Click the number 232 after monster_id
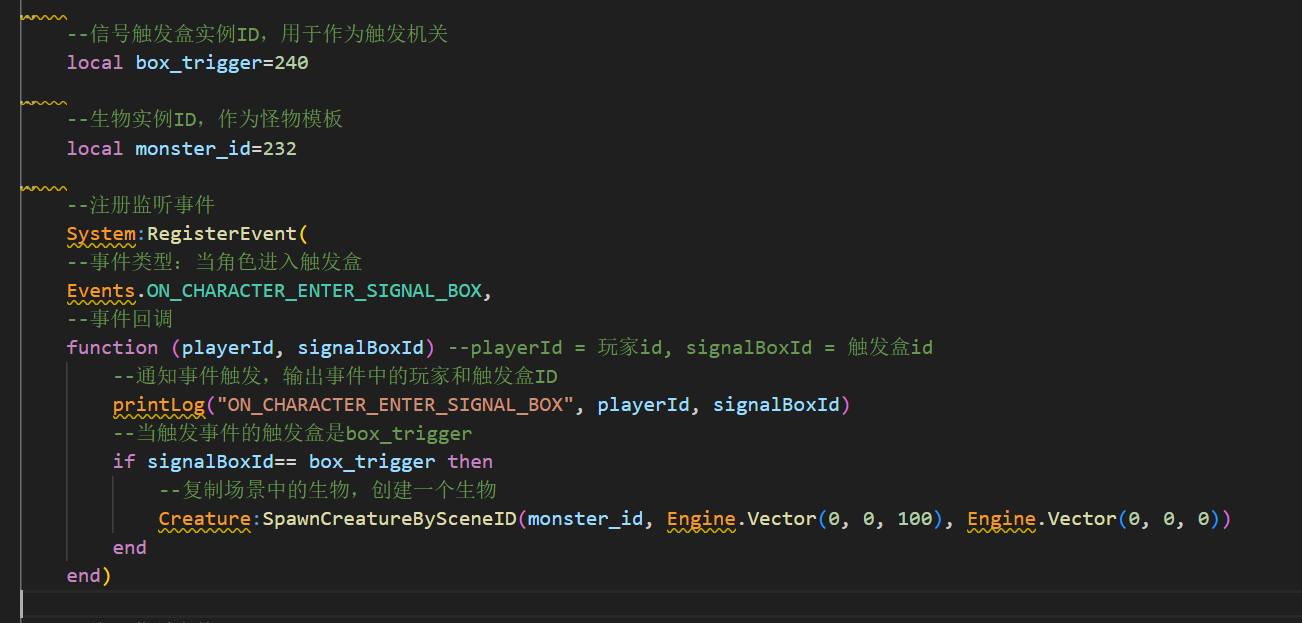 tap(279, 149)
